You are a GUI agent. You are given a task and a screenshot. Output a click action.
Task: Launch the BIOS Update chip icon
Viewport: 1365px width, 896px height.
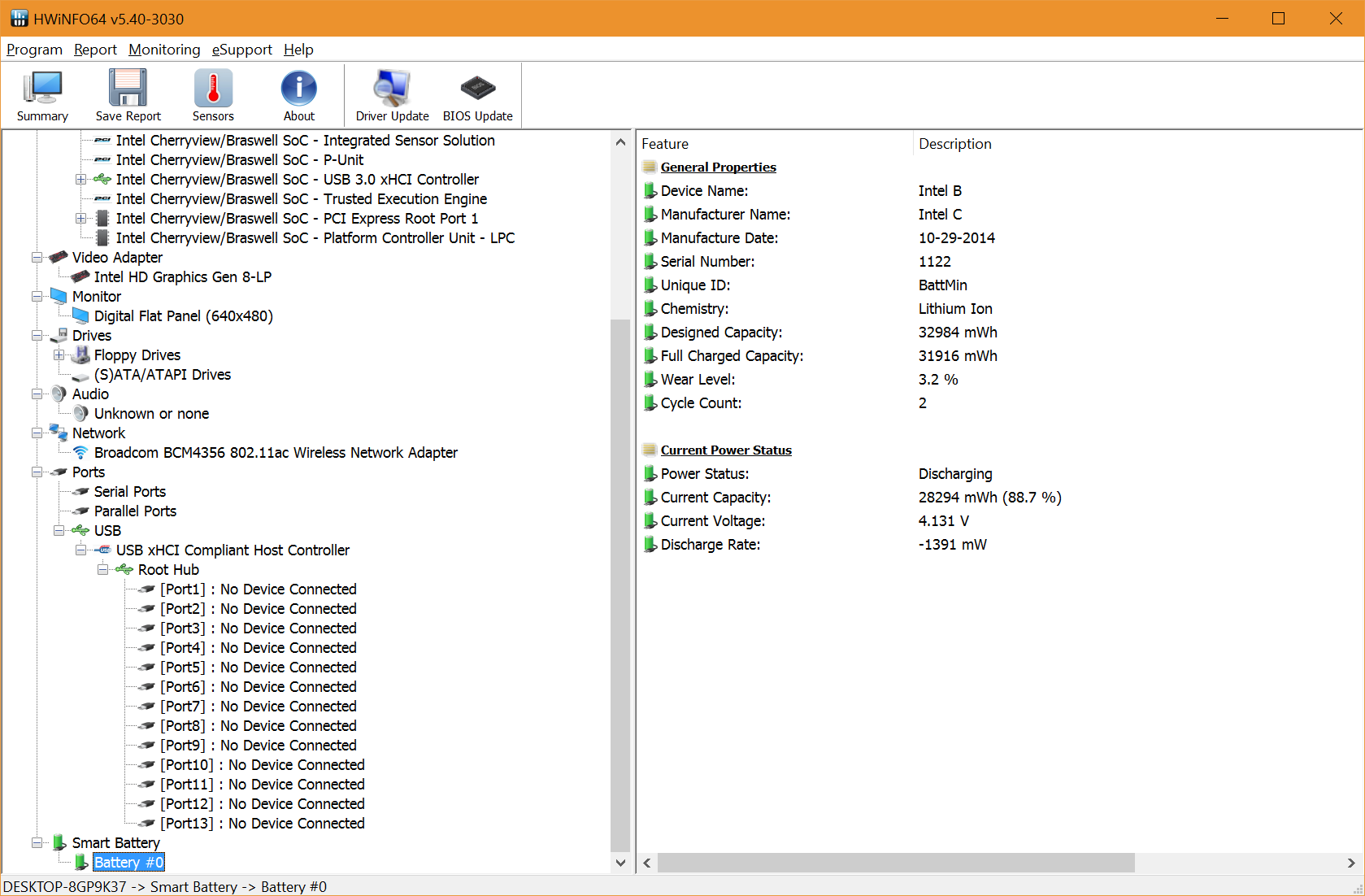pos(477,87)
